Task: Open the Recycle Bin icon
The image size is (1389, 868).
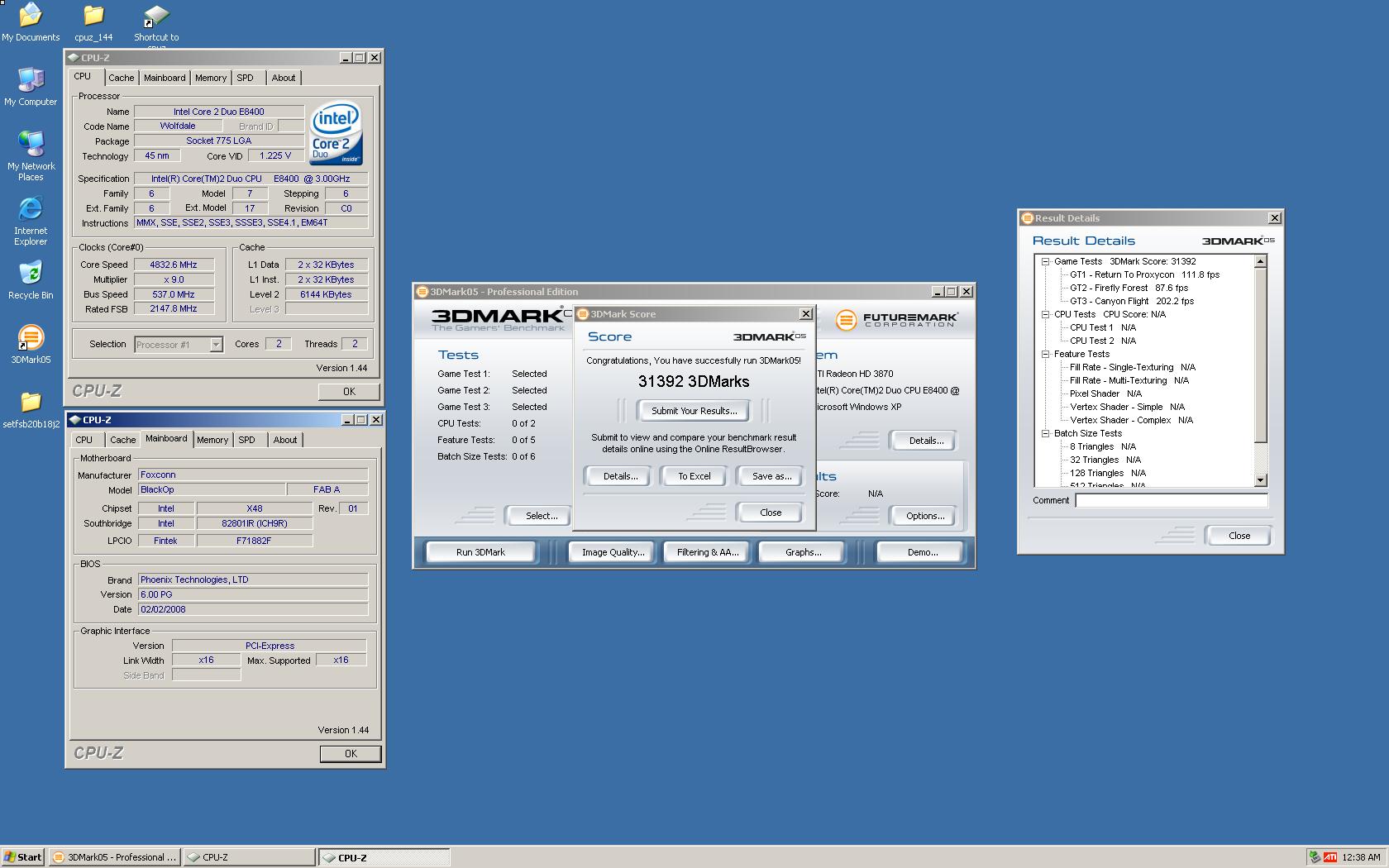Action: click(x=31, y=280)
